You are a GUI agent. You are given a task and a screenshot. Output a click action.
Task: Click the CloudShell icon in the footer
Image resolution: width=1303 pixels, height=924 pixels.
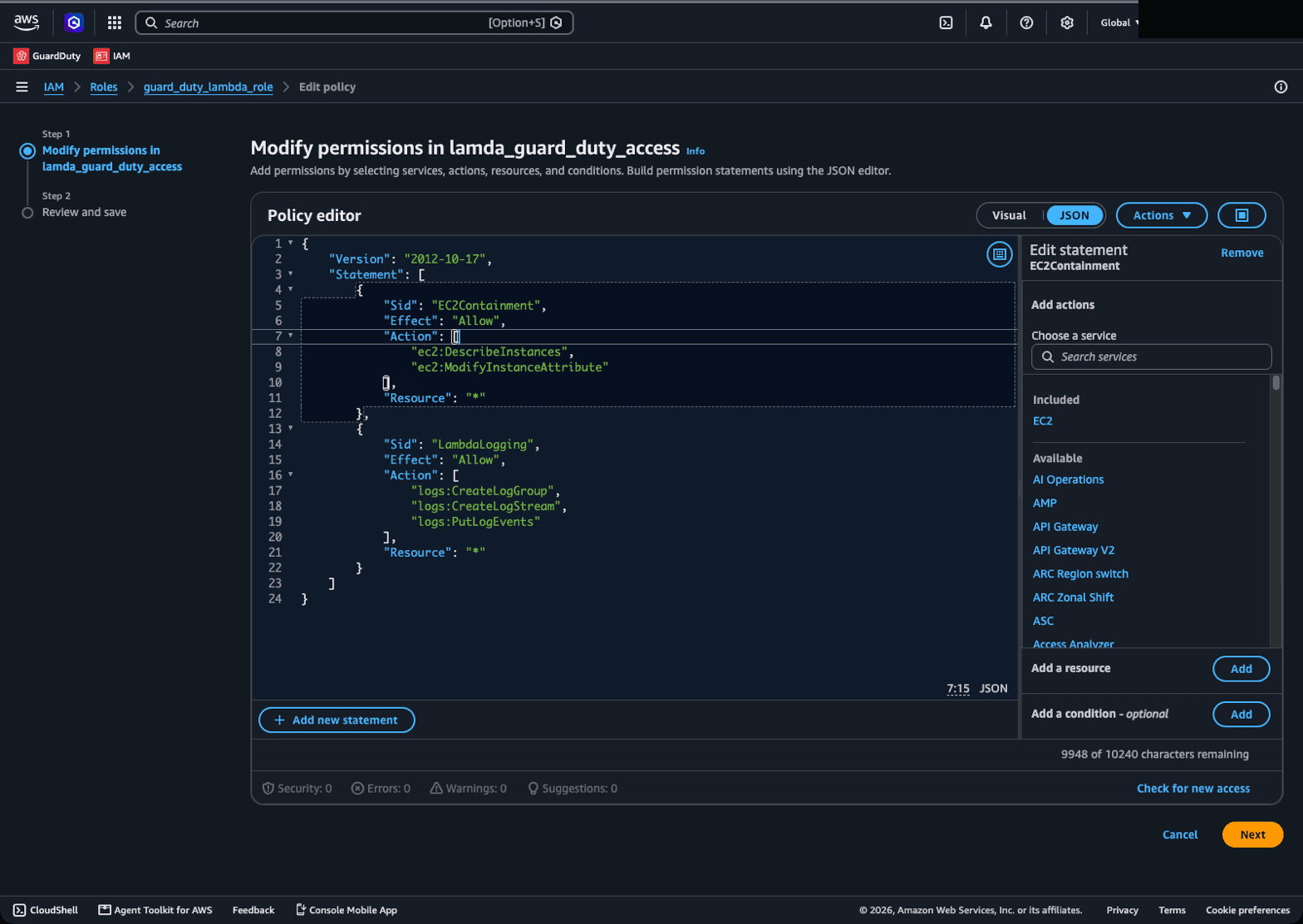20,910
